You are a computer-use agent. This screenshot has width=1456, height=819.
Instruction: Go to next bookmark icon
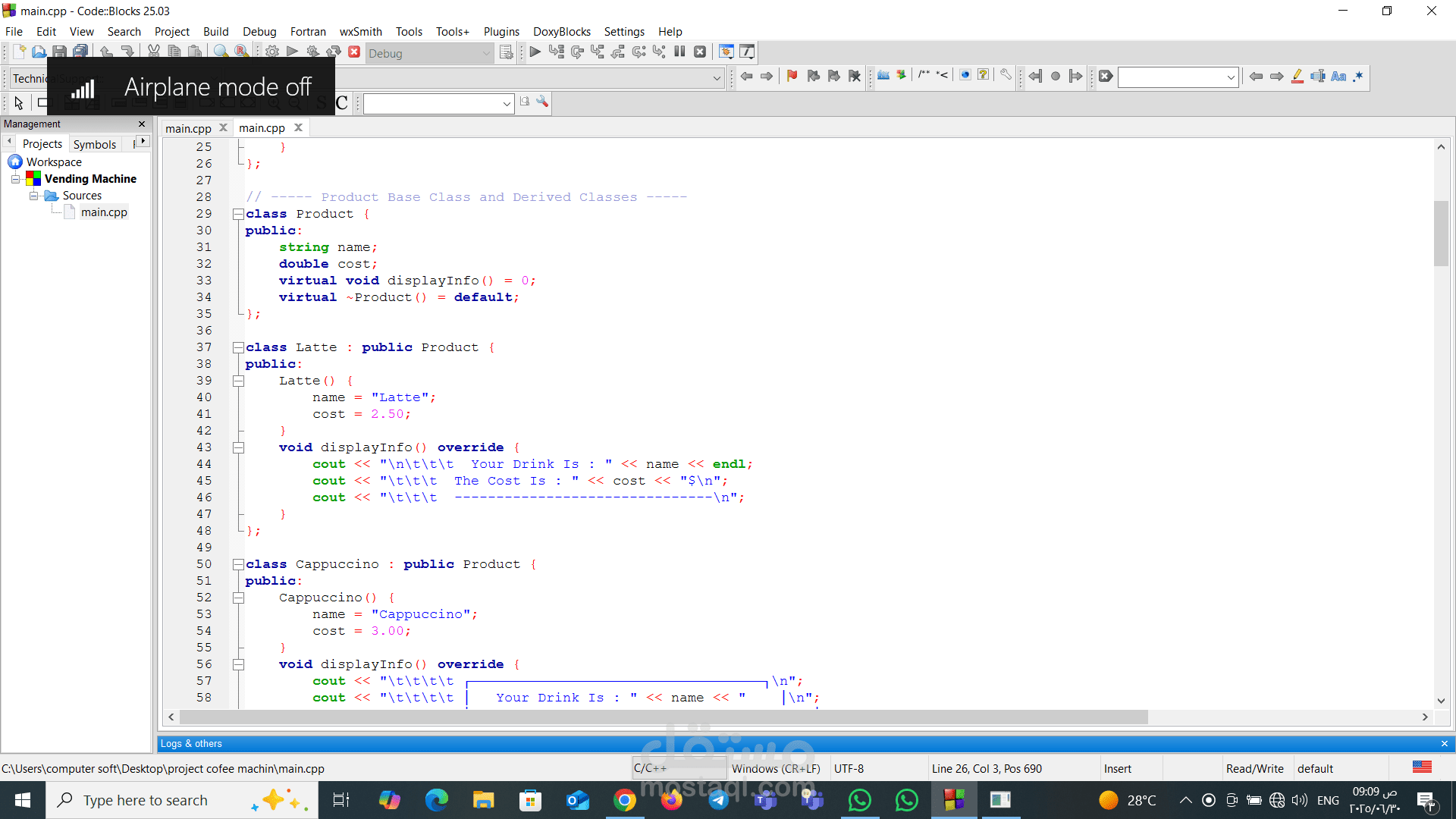point(834,76)
